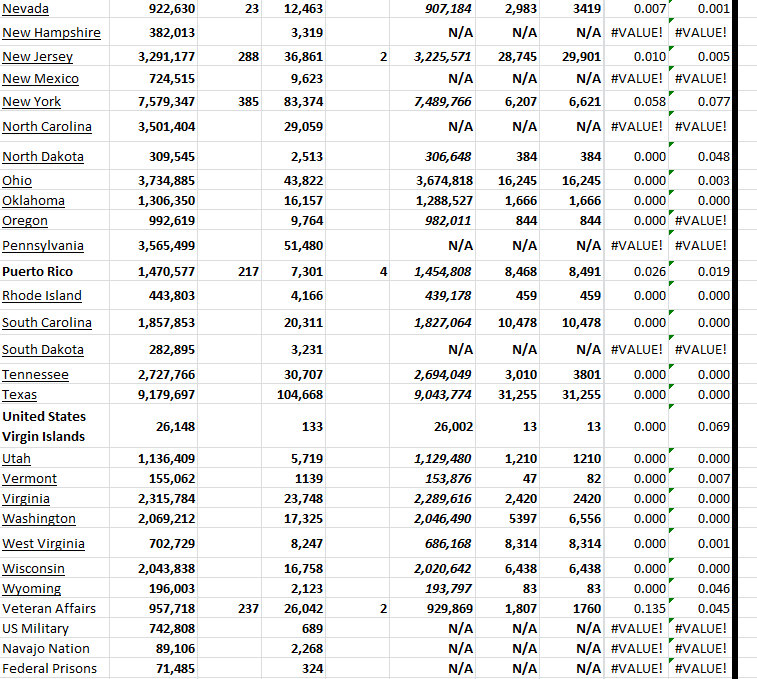Open the Wyoming link
This screenshot has width=757, height=679.
point(32,588)
